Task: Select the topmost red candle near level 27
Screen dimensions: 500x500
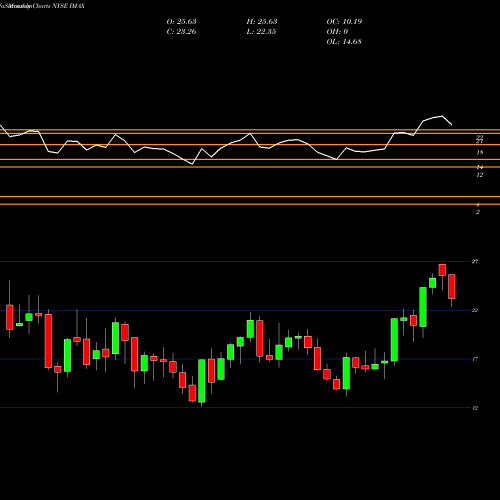Action: click(x=442, y=270)
